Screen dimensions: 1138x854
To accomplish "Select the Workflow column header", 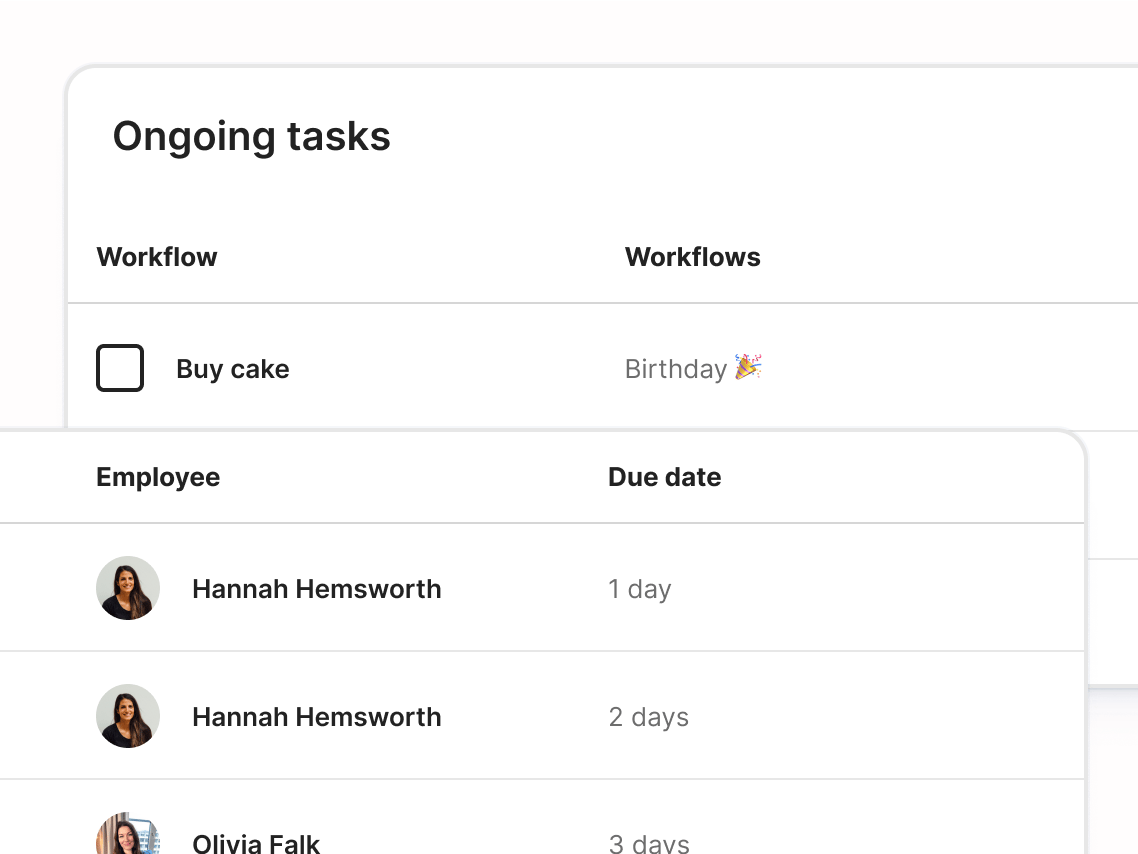I will 156,257.
